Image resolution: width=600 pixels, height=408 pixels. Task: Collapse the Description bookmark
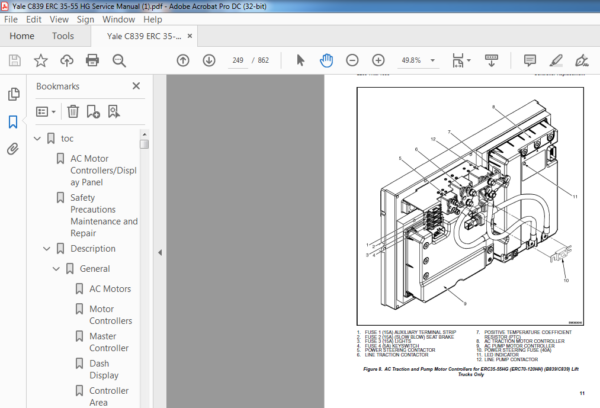coord(47,249)
